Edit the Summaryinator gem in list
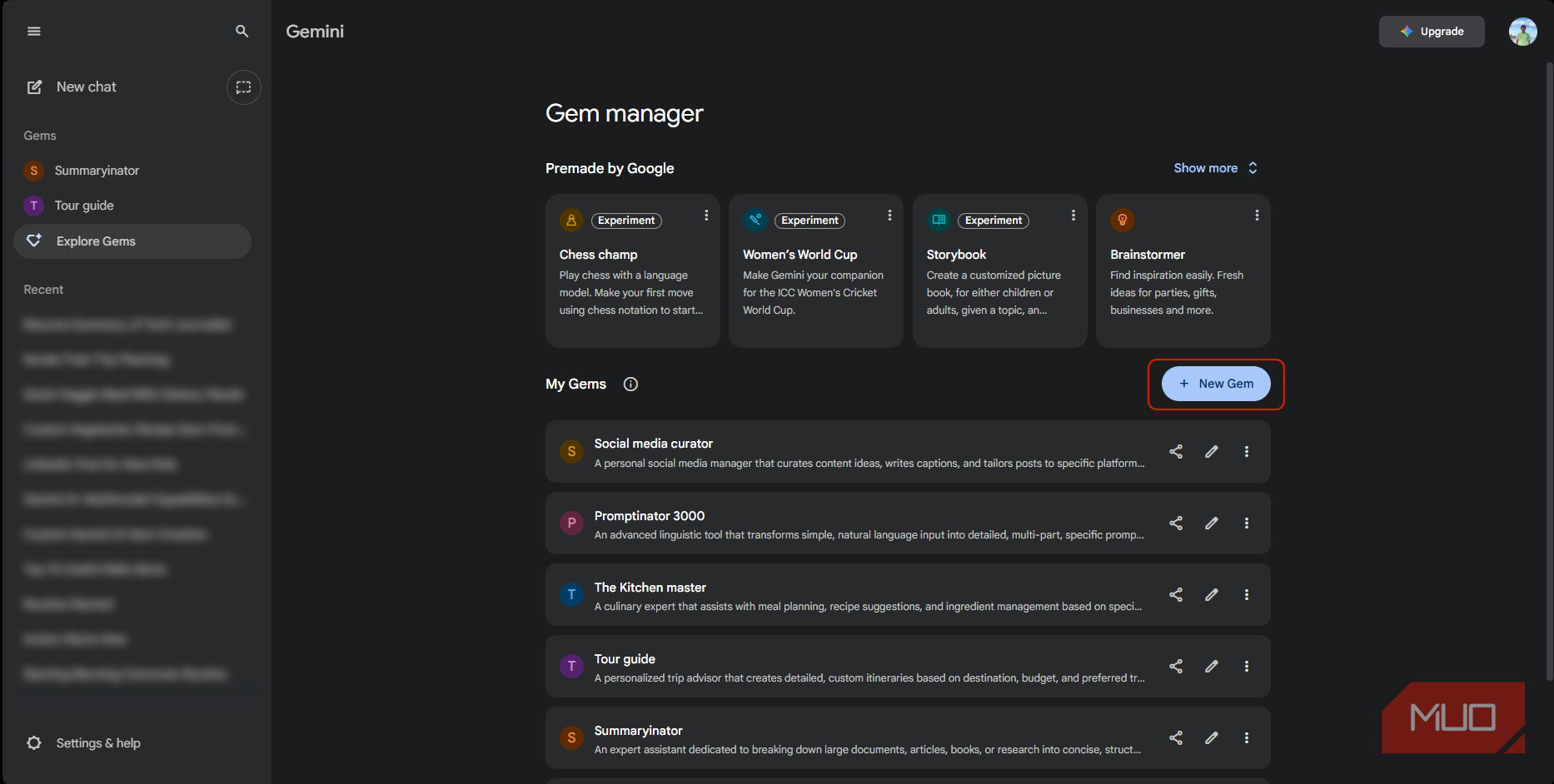1554x784 pixels. tap(1212, 737)
